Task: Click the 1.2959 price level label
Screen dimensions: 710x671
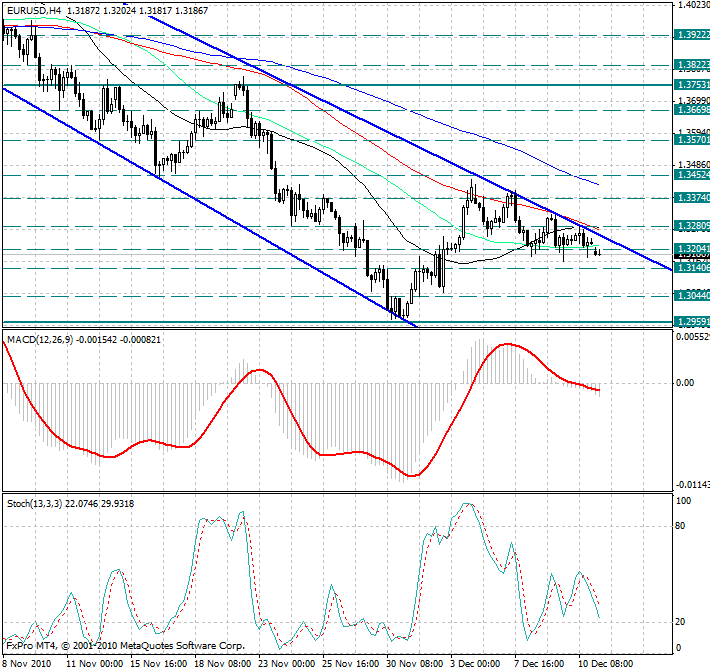Action: click(x=691, y=322)
